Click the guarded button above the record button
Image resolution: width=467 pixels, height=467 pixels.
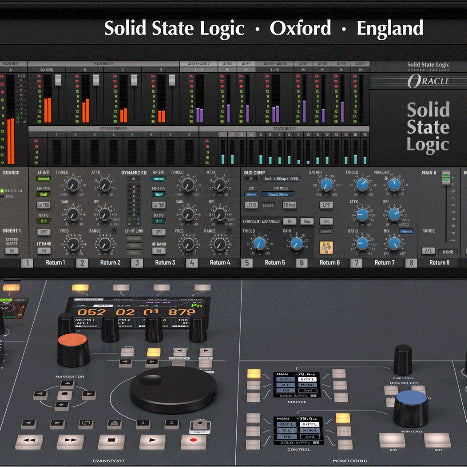(x=200, y=427)
